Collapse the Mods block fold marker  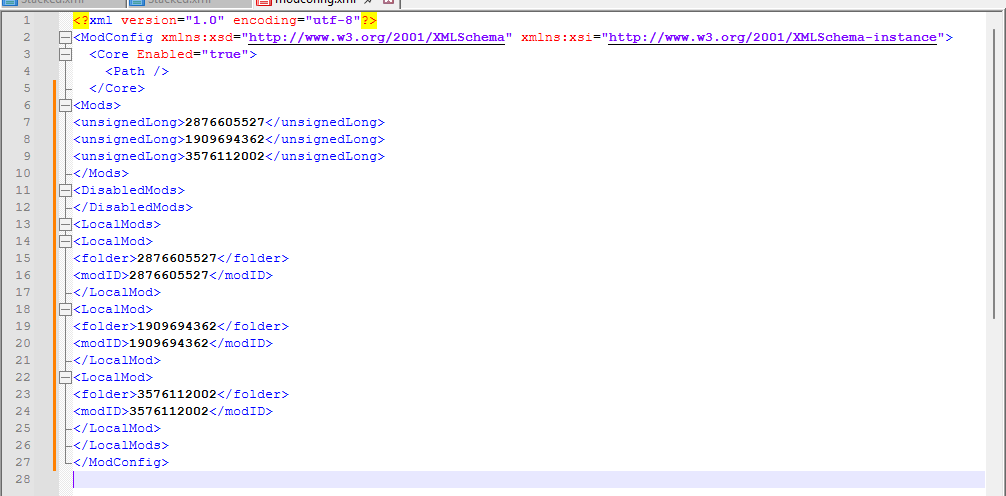[65, 105]
